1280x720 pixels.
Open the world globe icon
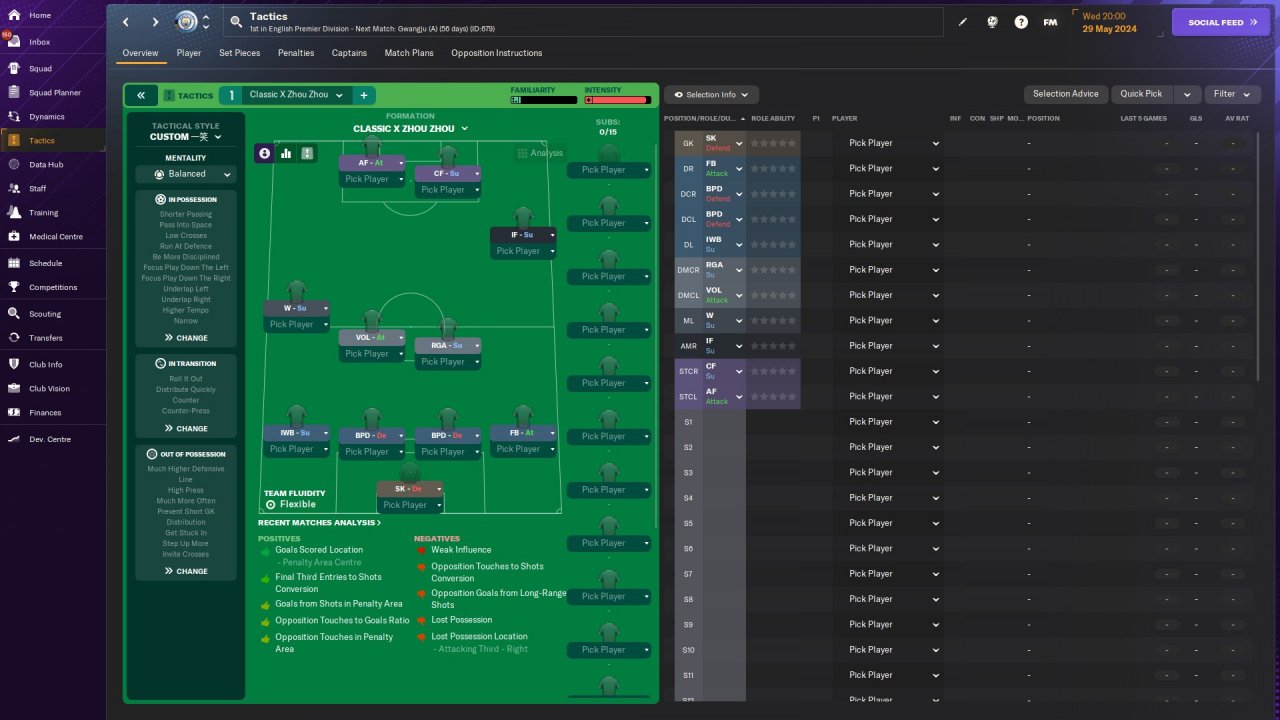click(992, 22)
